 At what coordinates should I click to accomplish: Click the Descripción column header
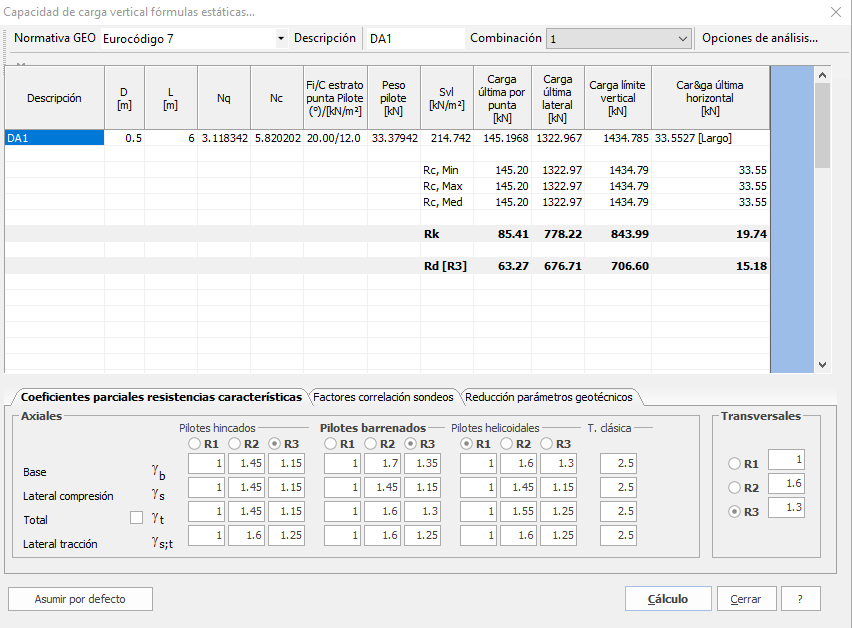click(54, 98)
